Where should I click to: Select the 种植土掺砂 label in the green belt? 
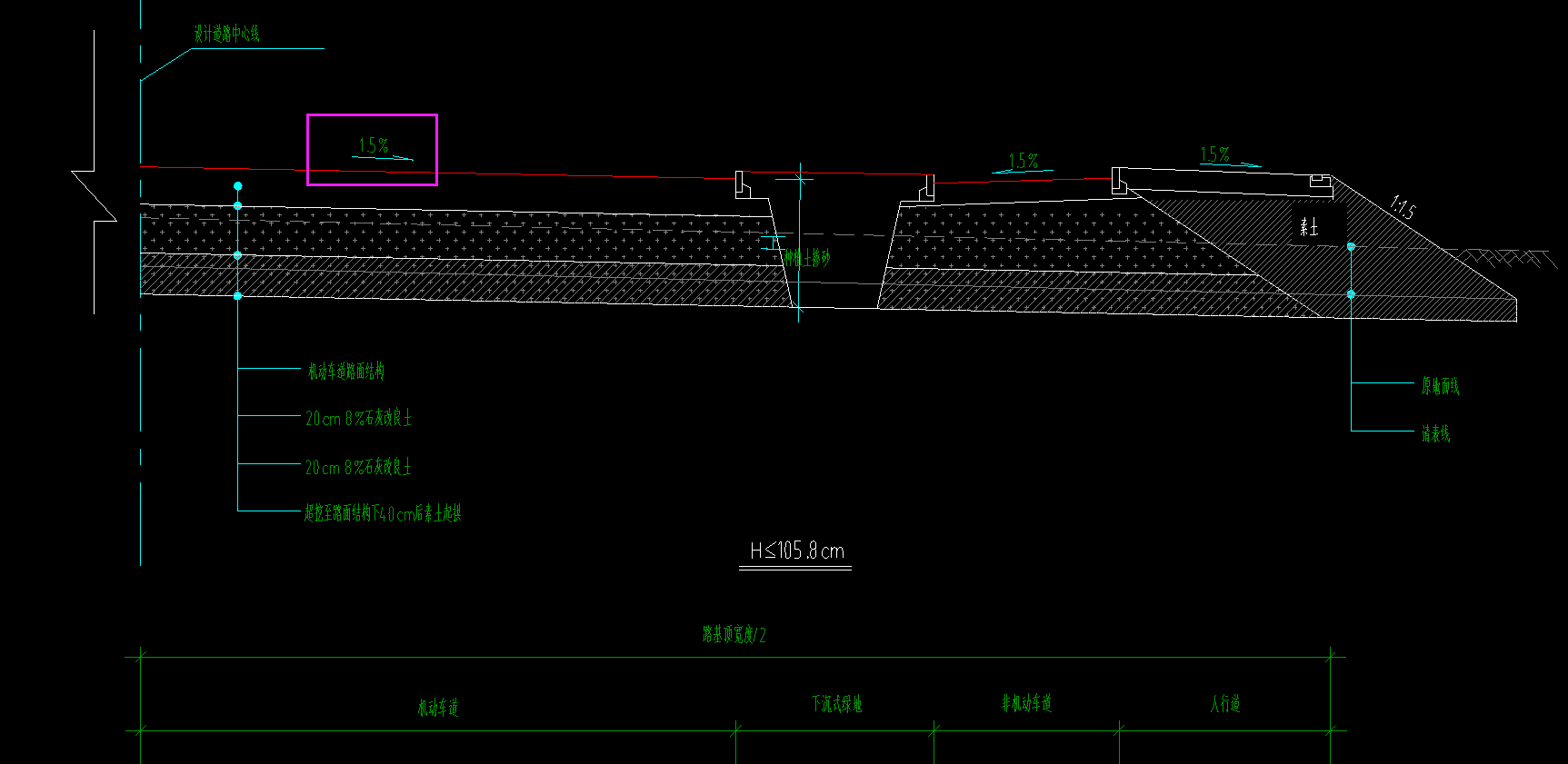tap(808, 259)
